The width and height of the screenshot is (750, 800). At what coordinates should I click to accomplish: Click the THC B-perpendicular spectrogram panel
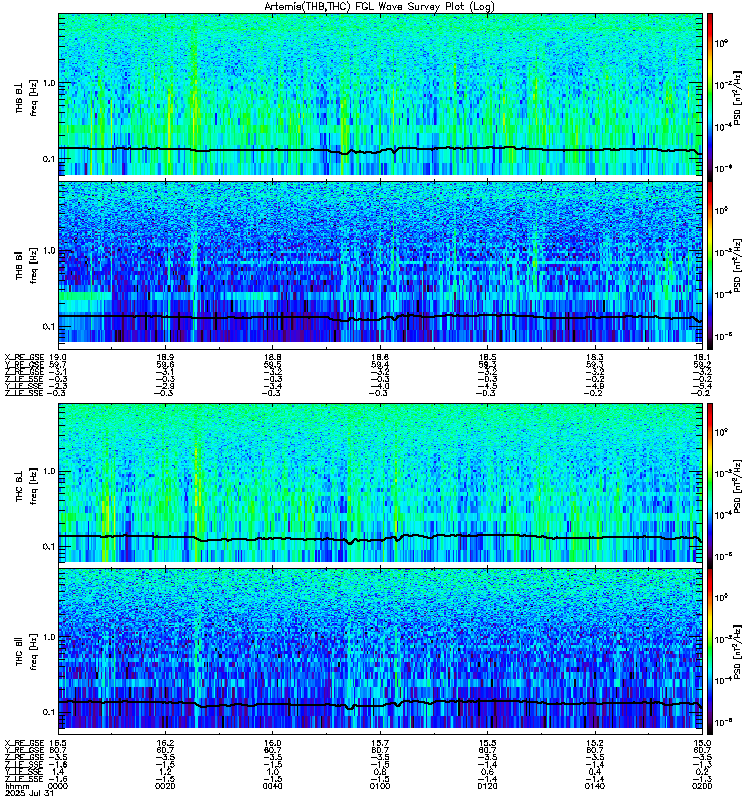pyautogui.click(x=380, y=483)
